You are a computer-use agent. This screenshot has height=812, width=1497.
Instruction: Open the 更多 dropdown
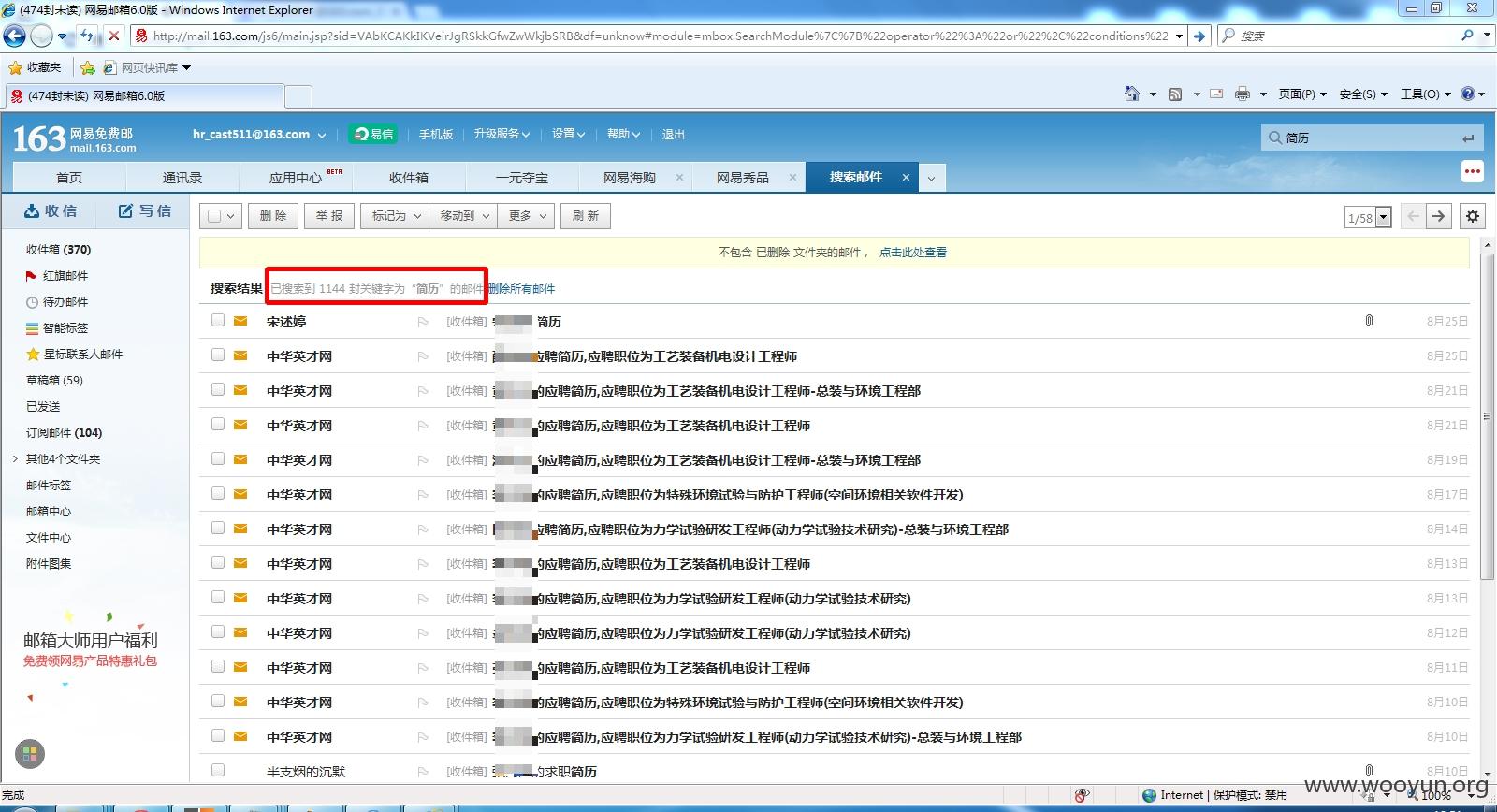pos(527,216)
